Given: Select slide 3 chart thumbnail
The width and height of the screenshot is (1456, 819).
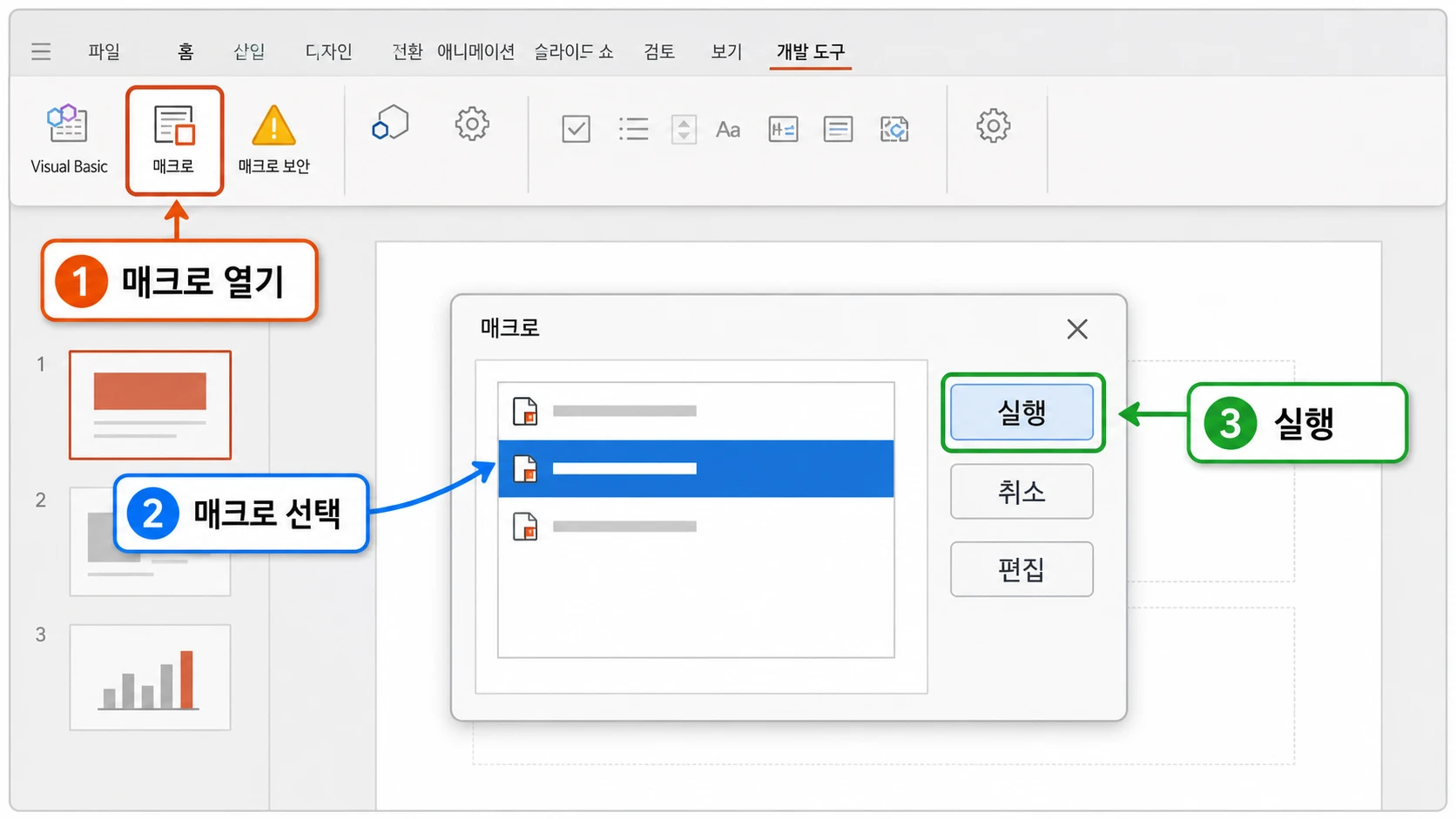Looking at the screenshot, I should [150, 677].
